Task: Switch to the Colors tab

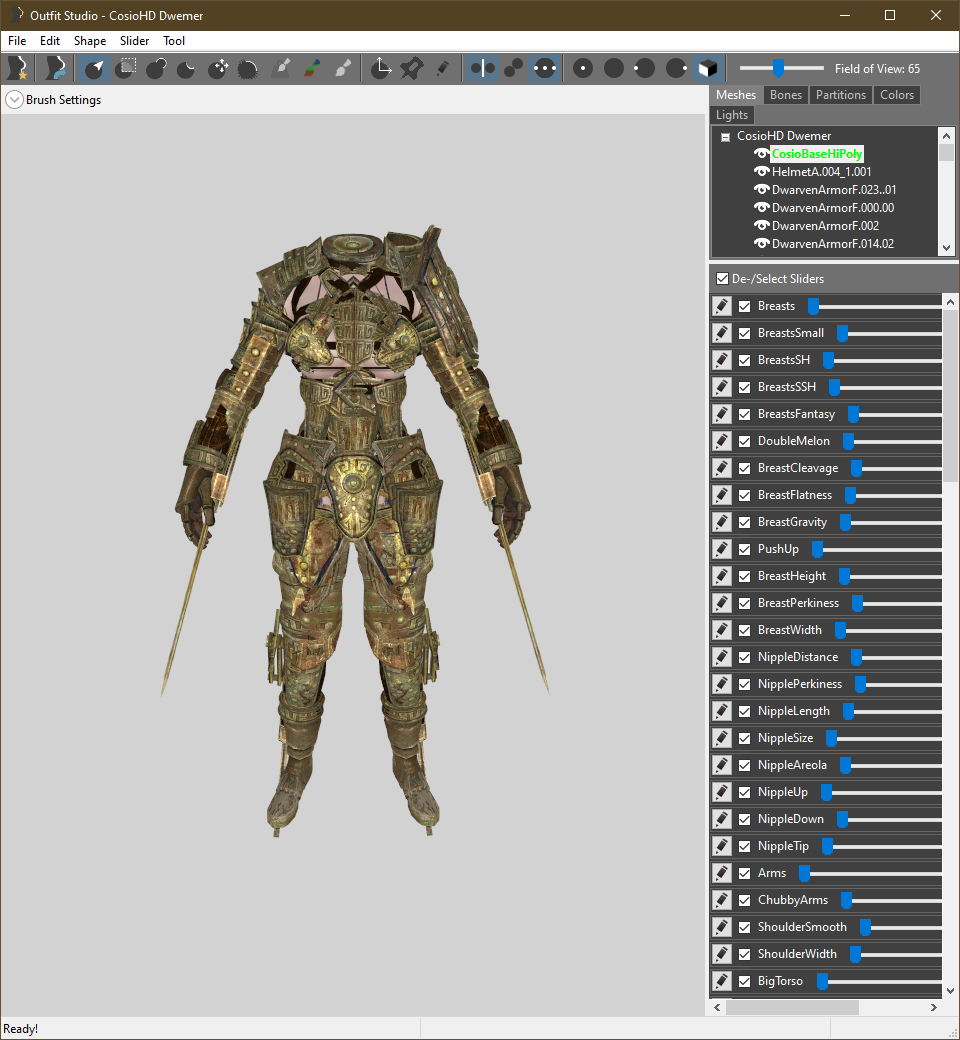Action: [897, 95]
